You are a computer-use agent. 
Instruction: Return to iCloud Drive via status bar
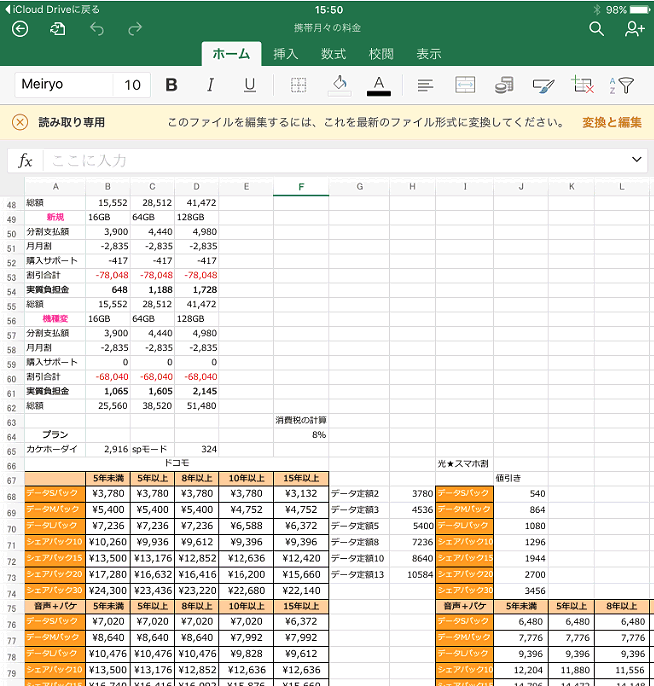point(50,8)
